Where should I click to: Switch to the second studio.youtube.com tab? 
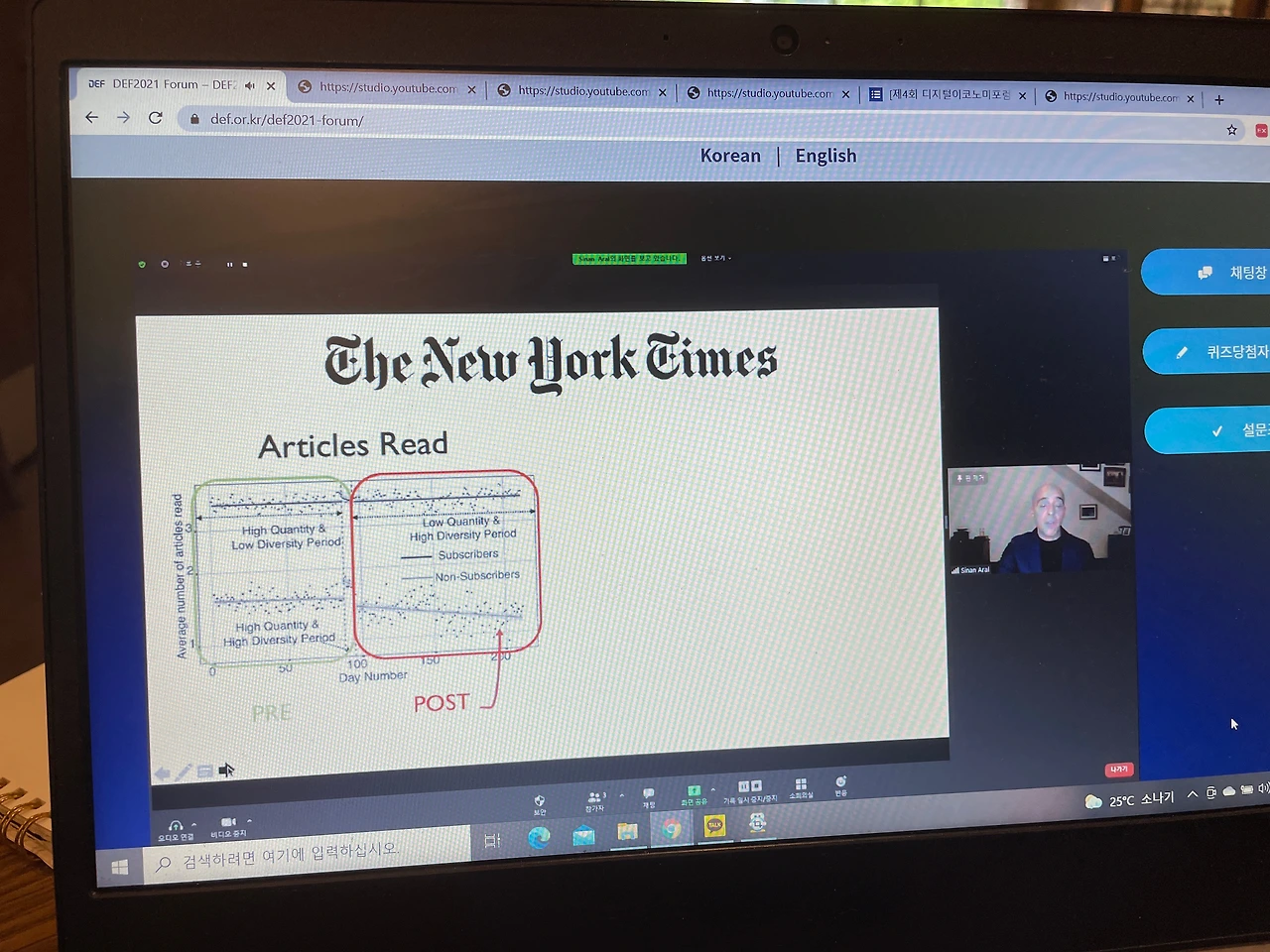(x=583, y=90)
